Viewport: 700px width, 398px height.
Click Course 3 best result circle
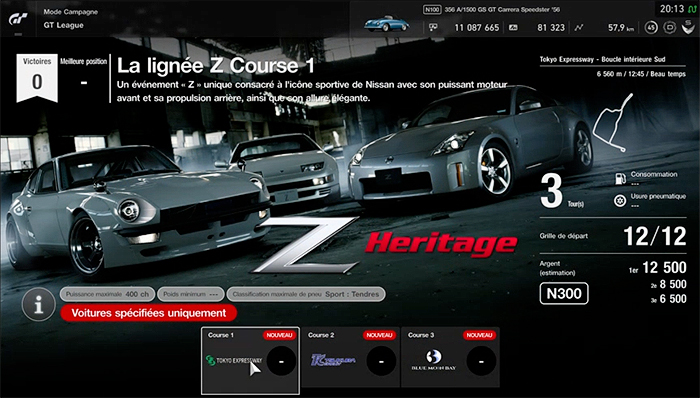tap(481, 361)
